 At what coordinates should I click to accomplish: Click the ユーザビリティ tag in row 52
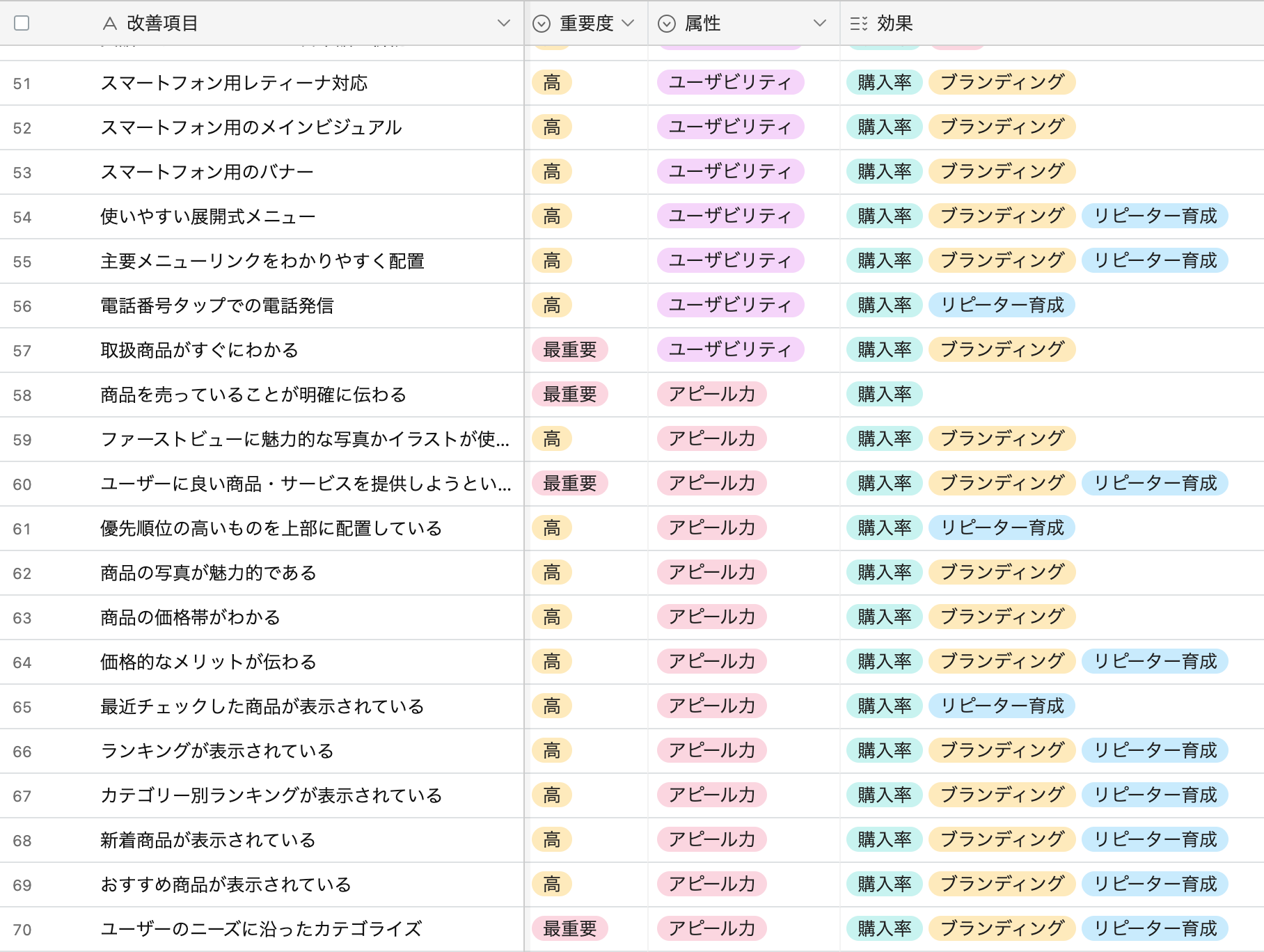731,127
